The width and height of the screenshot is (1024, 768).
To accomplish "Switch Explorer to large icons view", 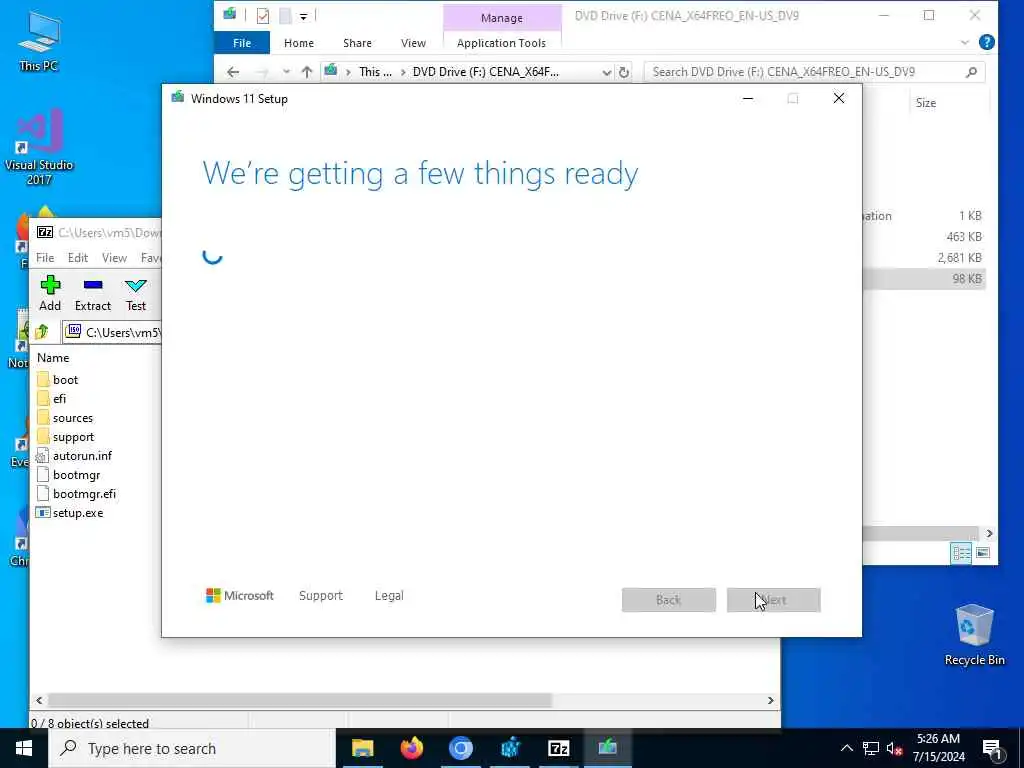I will 983,553.
